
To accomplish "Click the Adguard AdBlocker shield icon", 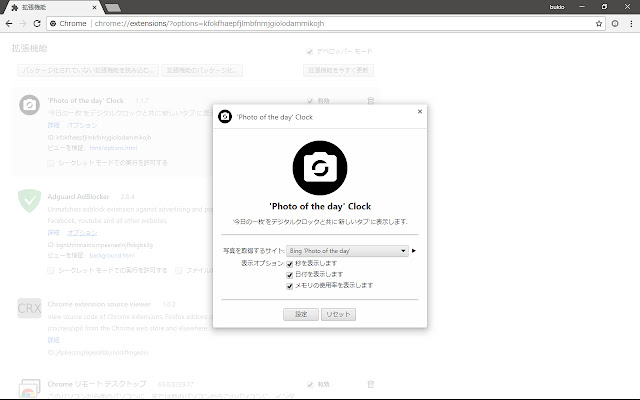I will point(29,200).
